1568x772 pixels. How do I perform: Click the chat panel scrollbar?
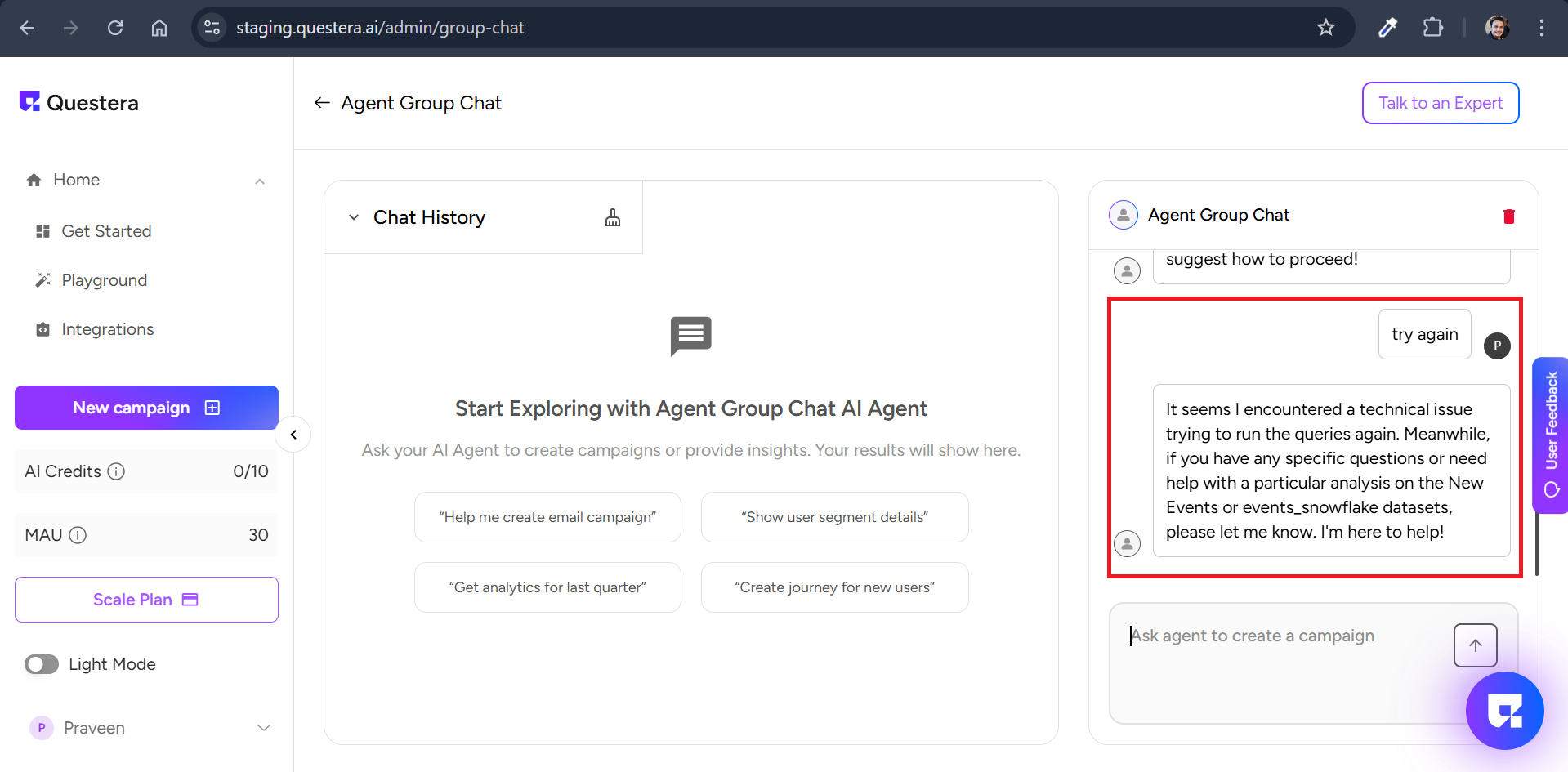coord(1537,543)
